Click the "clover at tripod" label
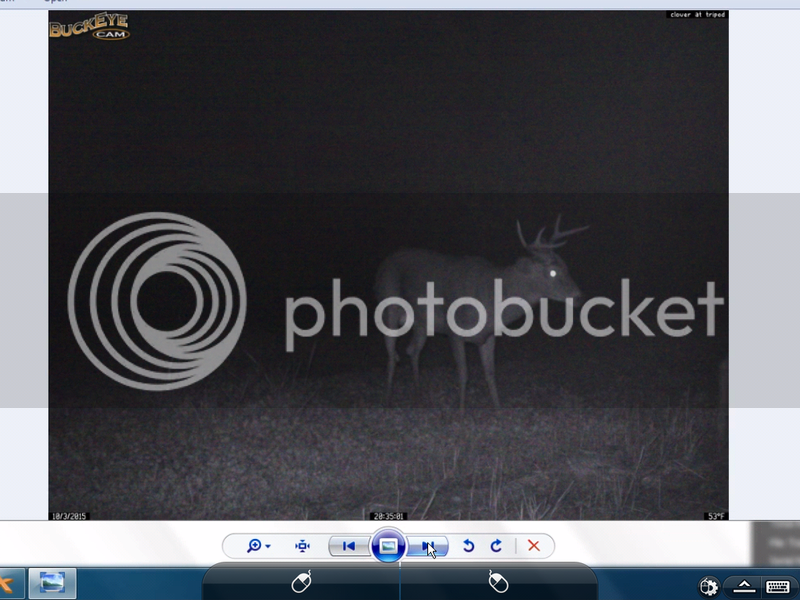800x600 pixels. tap(697, 15)
